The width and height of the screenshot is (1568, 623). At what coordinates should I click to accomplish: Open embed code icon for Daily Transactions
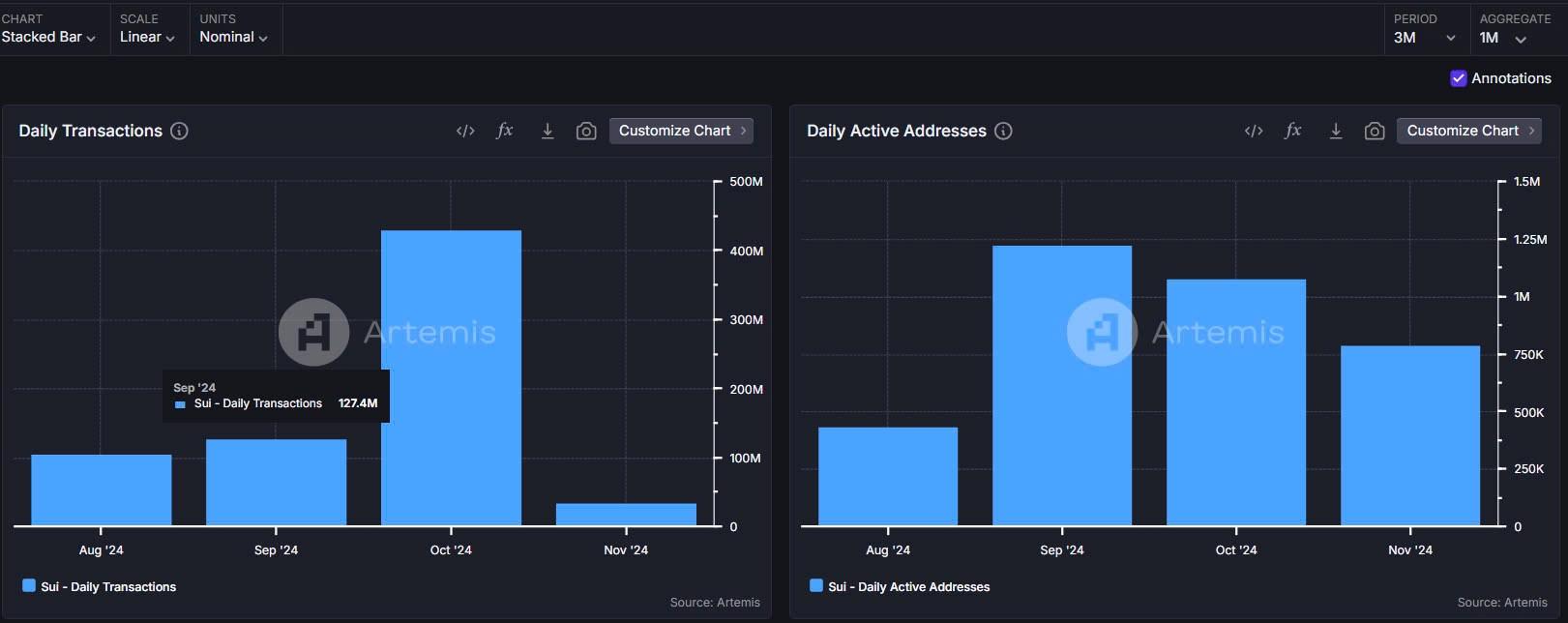tap(465, 132)
